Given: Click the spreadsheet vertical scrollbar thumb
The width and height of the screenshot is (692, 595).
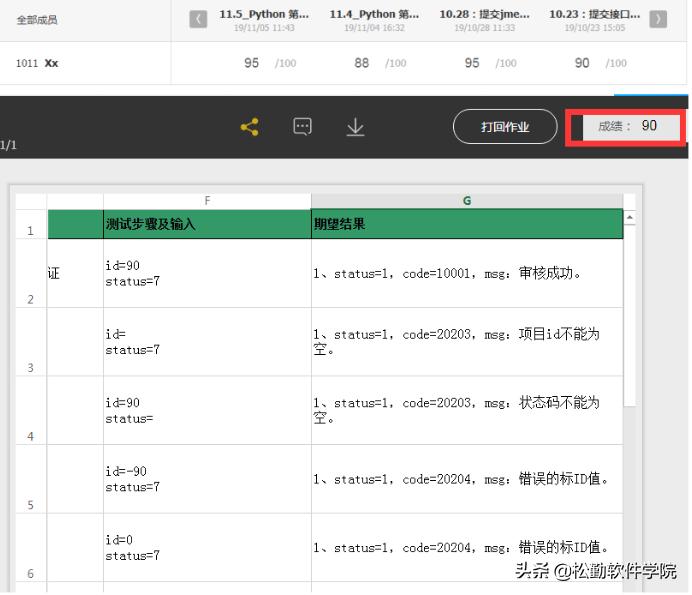Looking at the screenshot, I should click(629, 315).
